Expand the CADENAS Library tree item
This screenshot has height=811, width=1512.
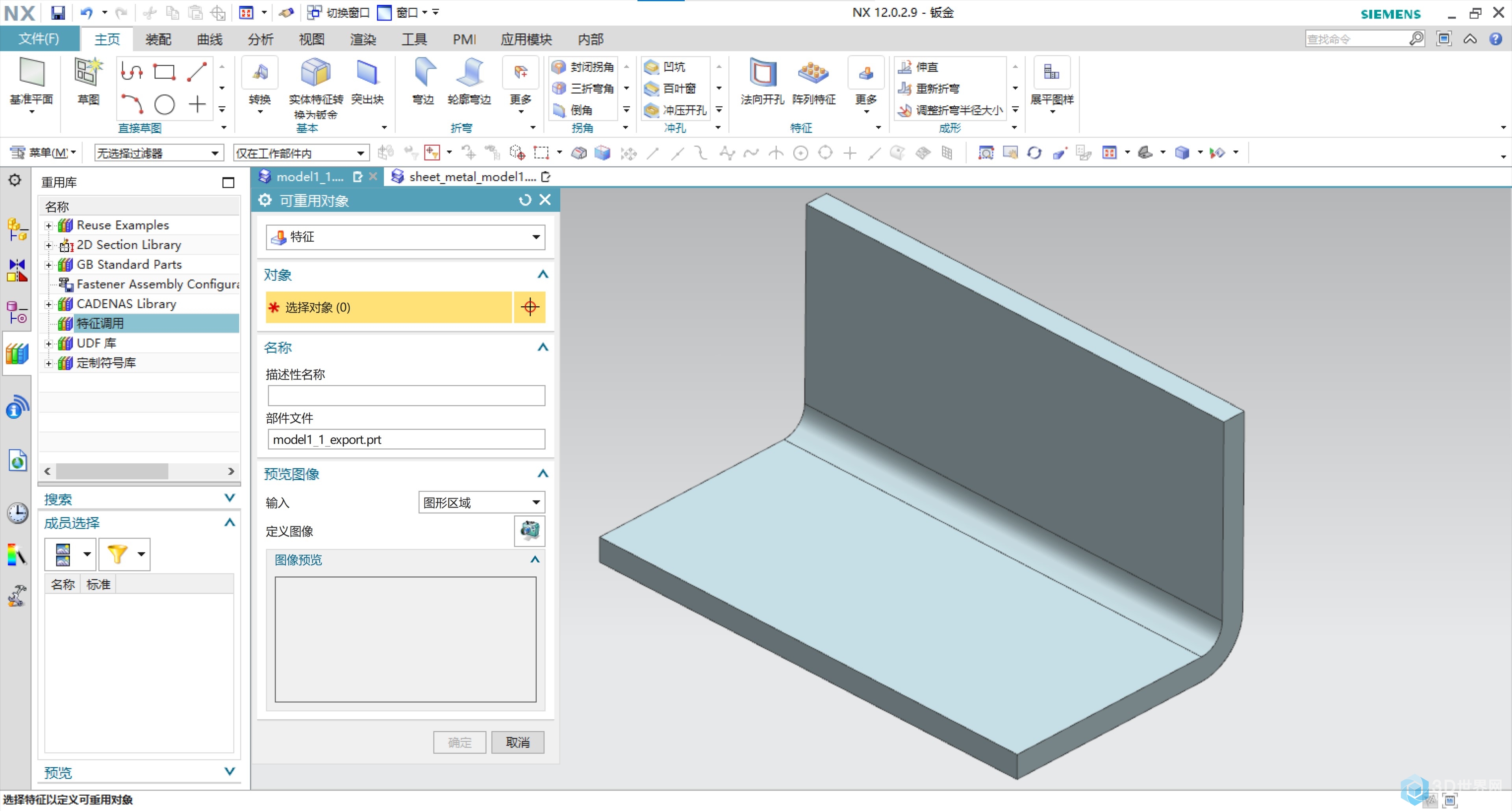[47, 303]
